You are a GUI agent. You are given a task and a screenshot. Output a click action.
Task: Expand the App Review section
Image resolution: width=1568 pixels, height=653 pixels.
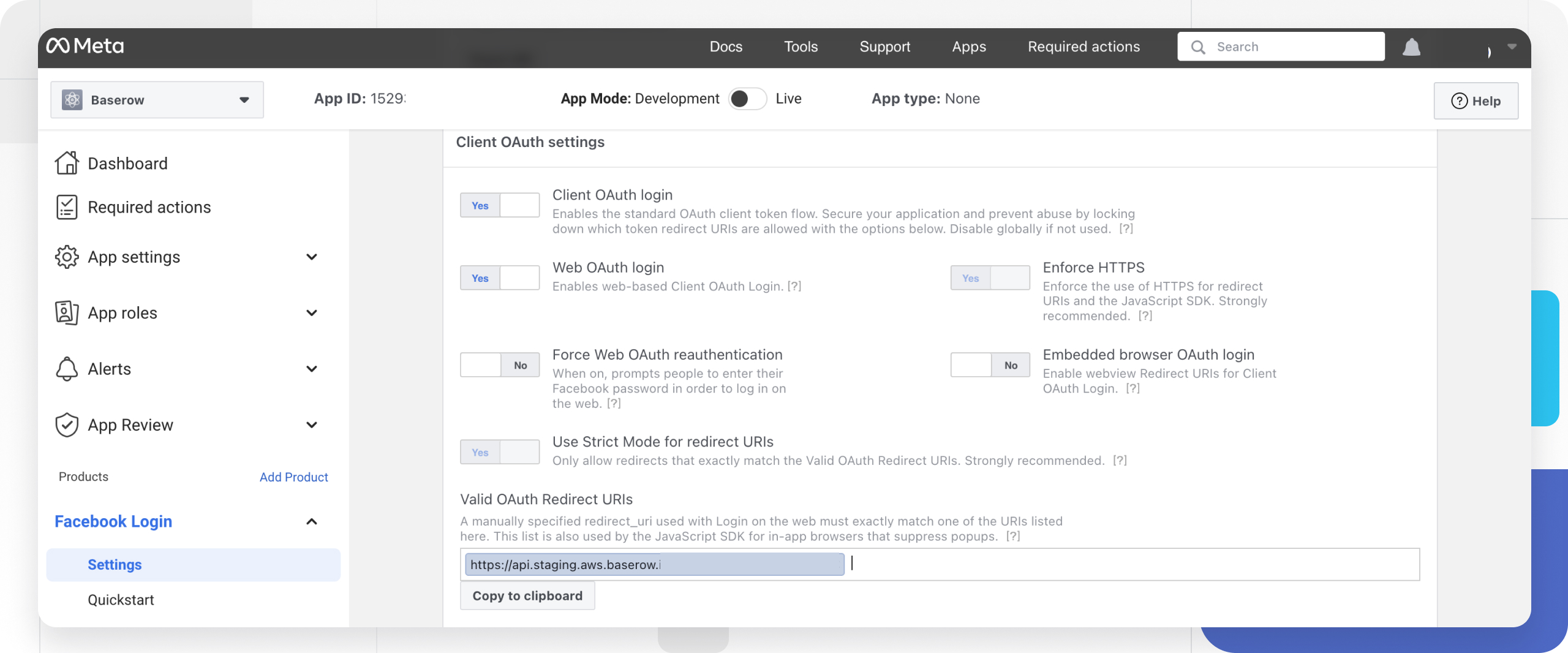tap(311, 425)
